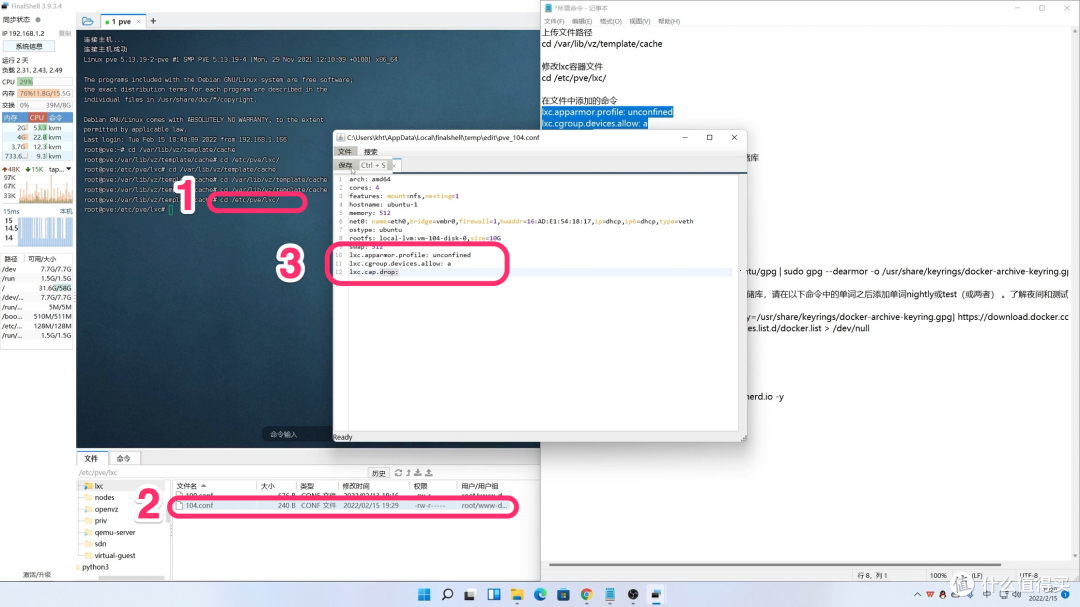Click the folder connection manager icon top left
Viewport: 1080px width, 607px height.
pyautogui.click(x=88, y=21)
